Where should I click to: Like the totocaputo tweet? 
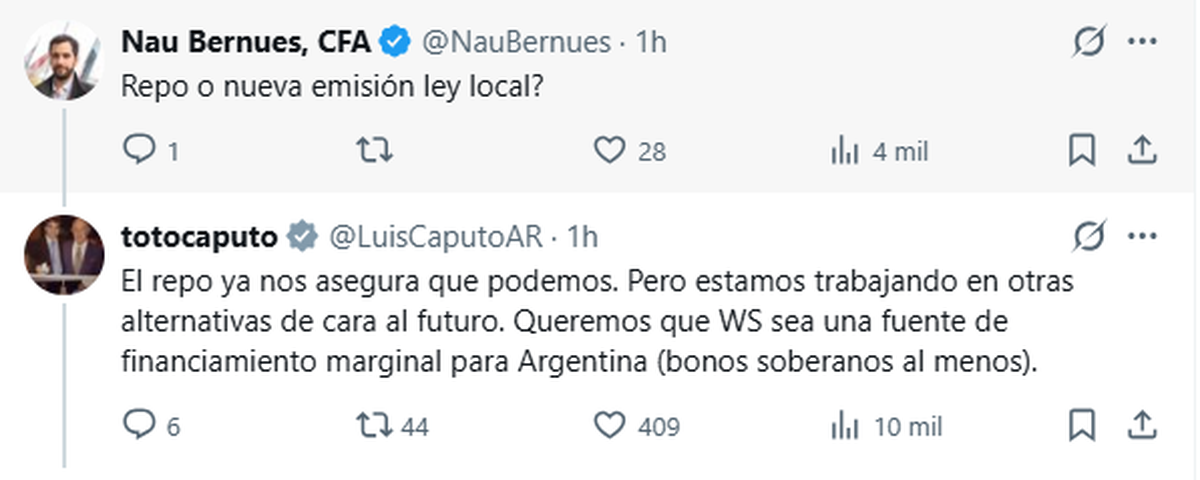pos(609,426)
